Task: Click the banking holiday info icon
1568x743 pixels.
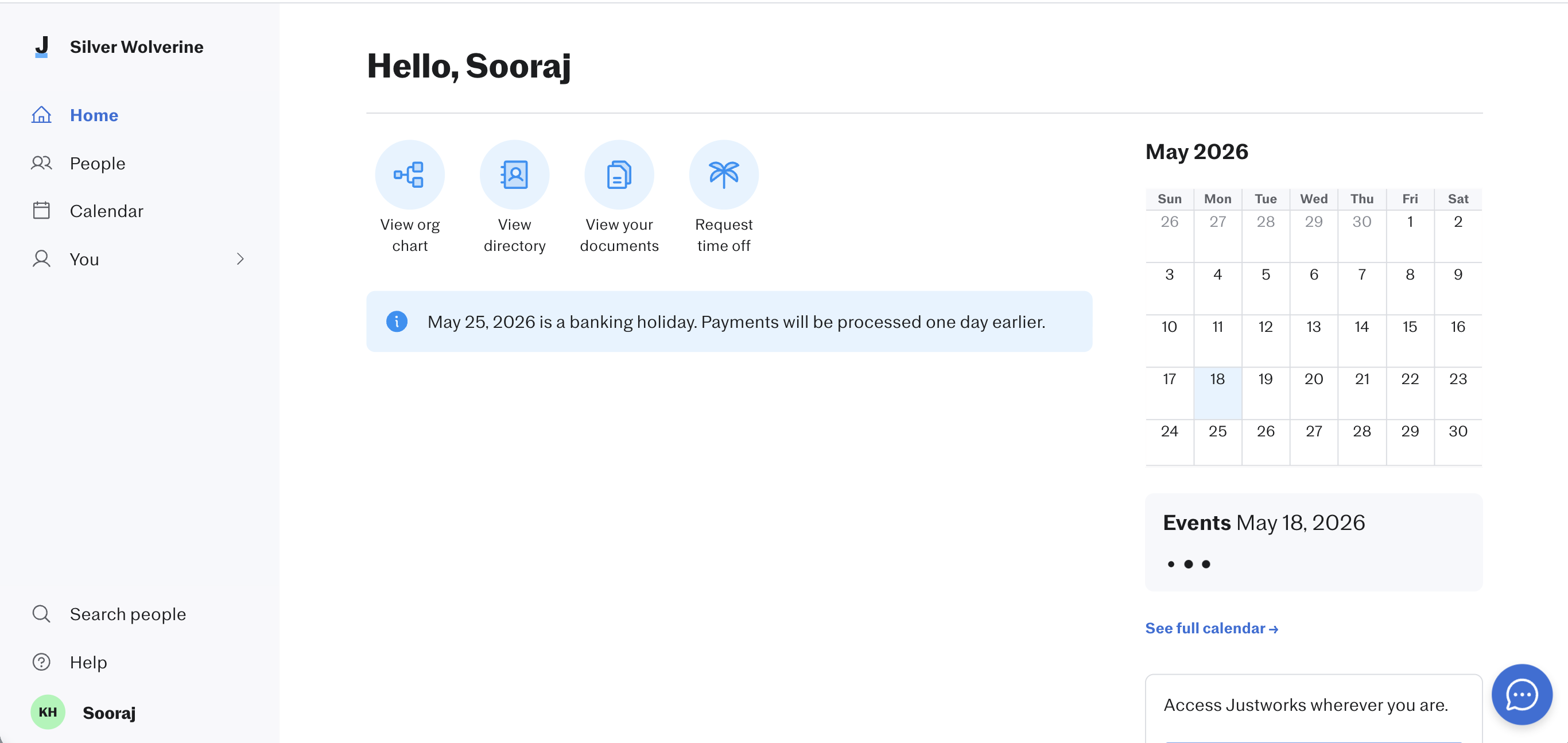Action: click(397, 322)
